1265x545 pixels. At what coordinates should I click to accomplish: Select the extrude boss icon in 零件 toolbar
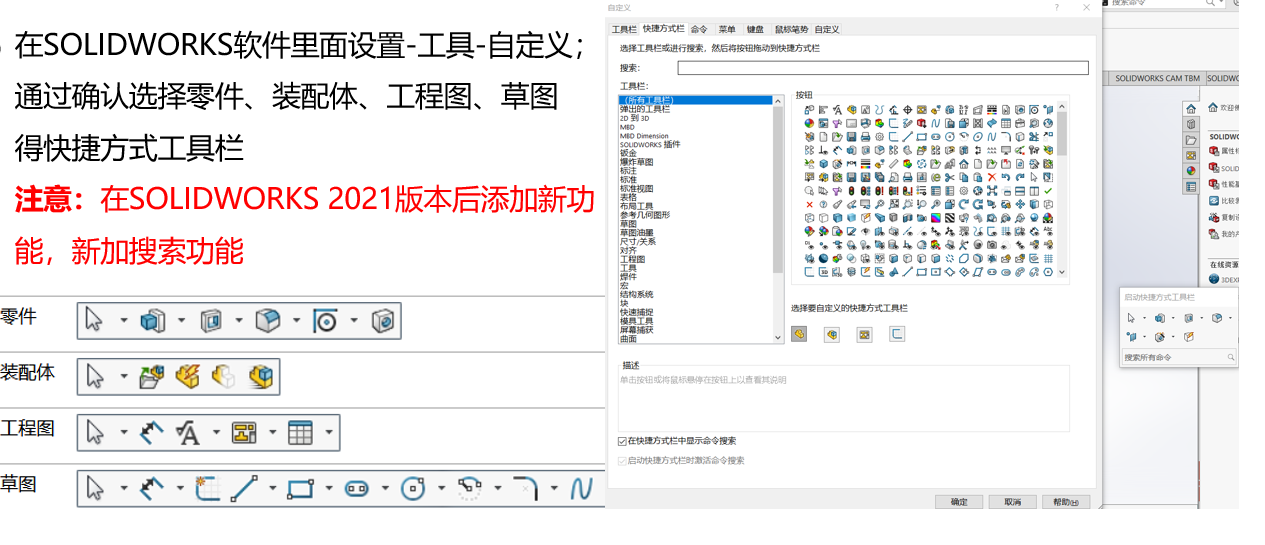click(152, 320)
